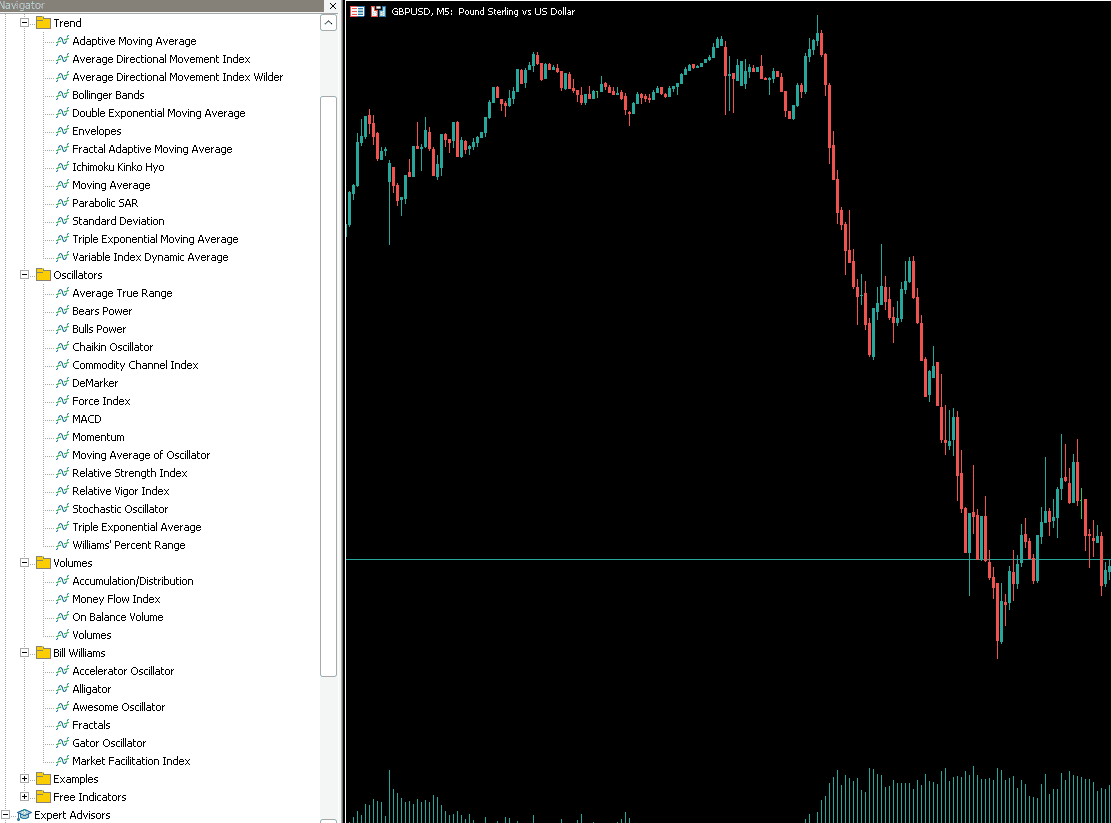Select the Money Flow Index indicator
1111x823 pixels.
coord(116,599)
